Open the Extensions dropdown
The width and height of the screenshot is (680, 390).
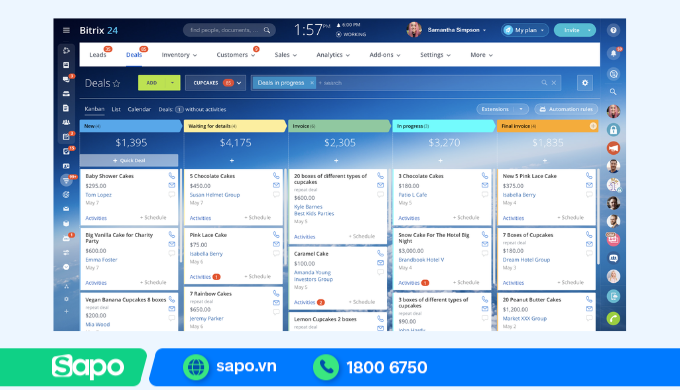pos(521,109)
